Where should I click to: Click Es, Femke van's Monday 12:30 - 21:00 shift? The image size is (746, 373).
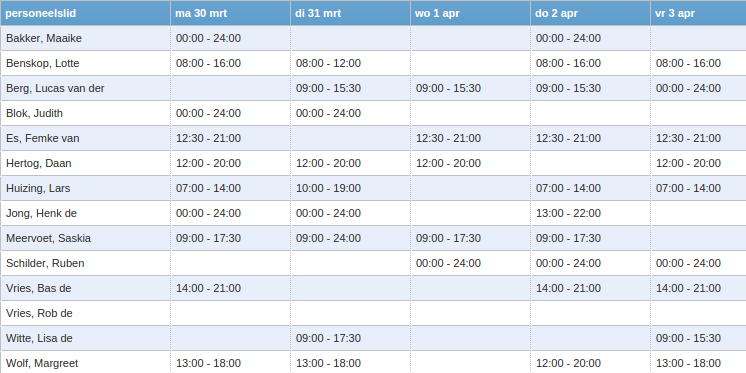click(208, 138)
